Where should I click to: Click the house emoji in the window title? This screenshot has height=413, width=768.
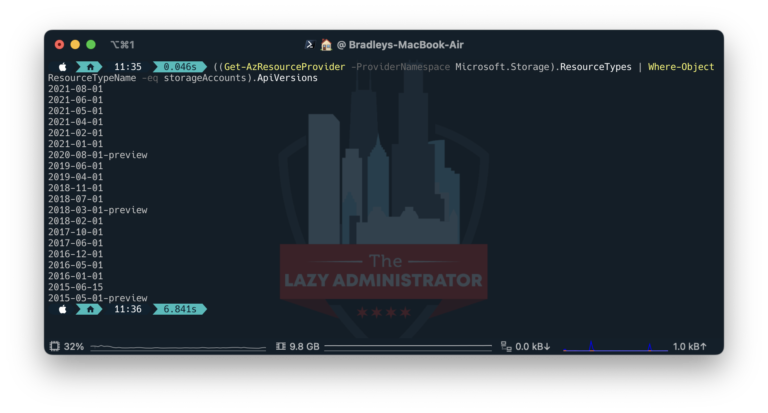326,45
